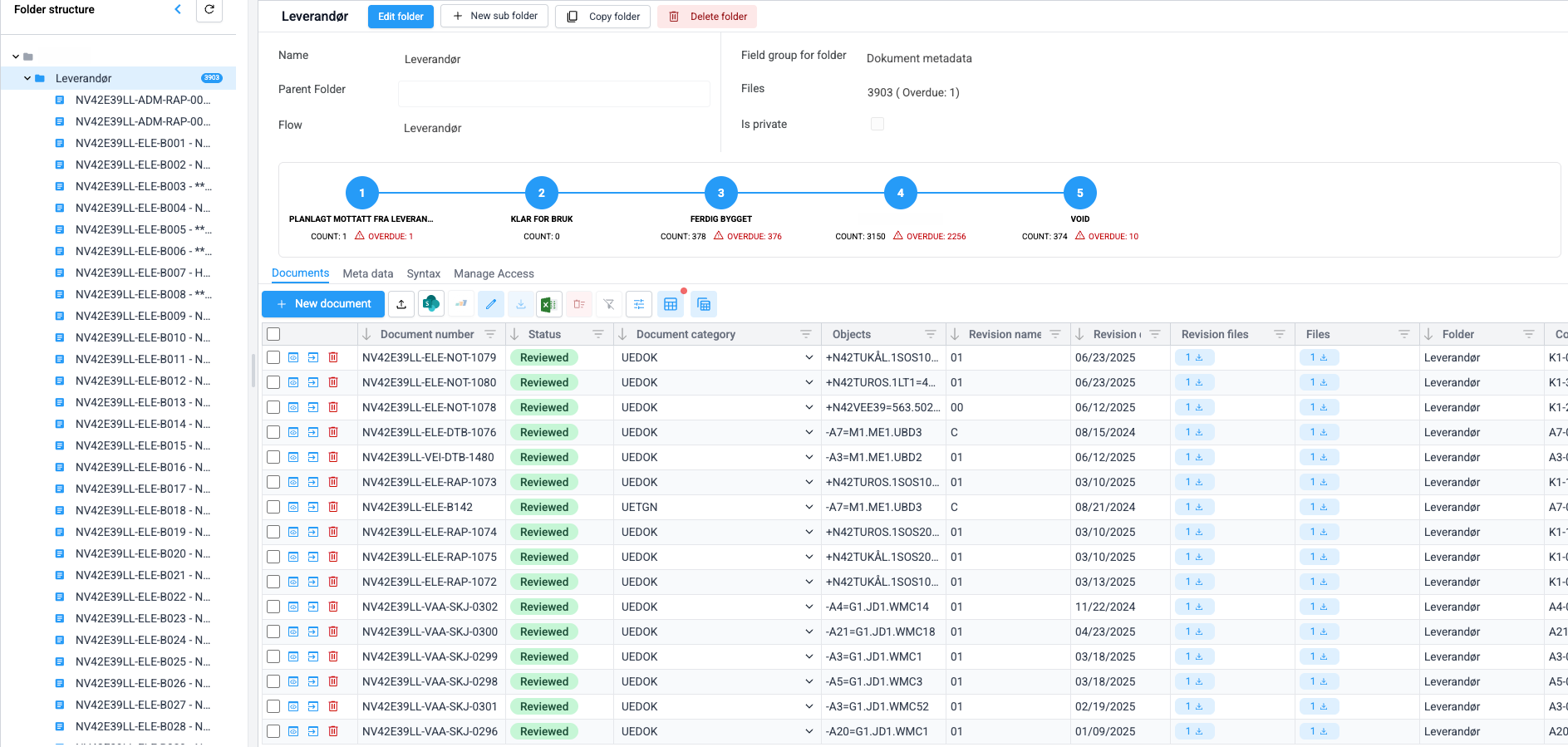Open Document category dropdown for NV42E39LL-ELE-NOT-1079

coord(809,357)
